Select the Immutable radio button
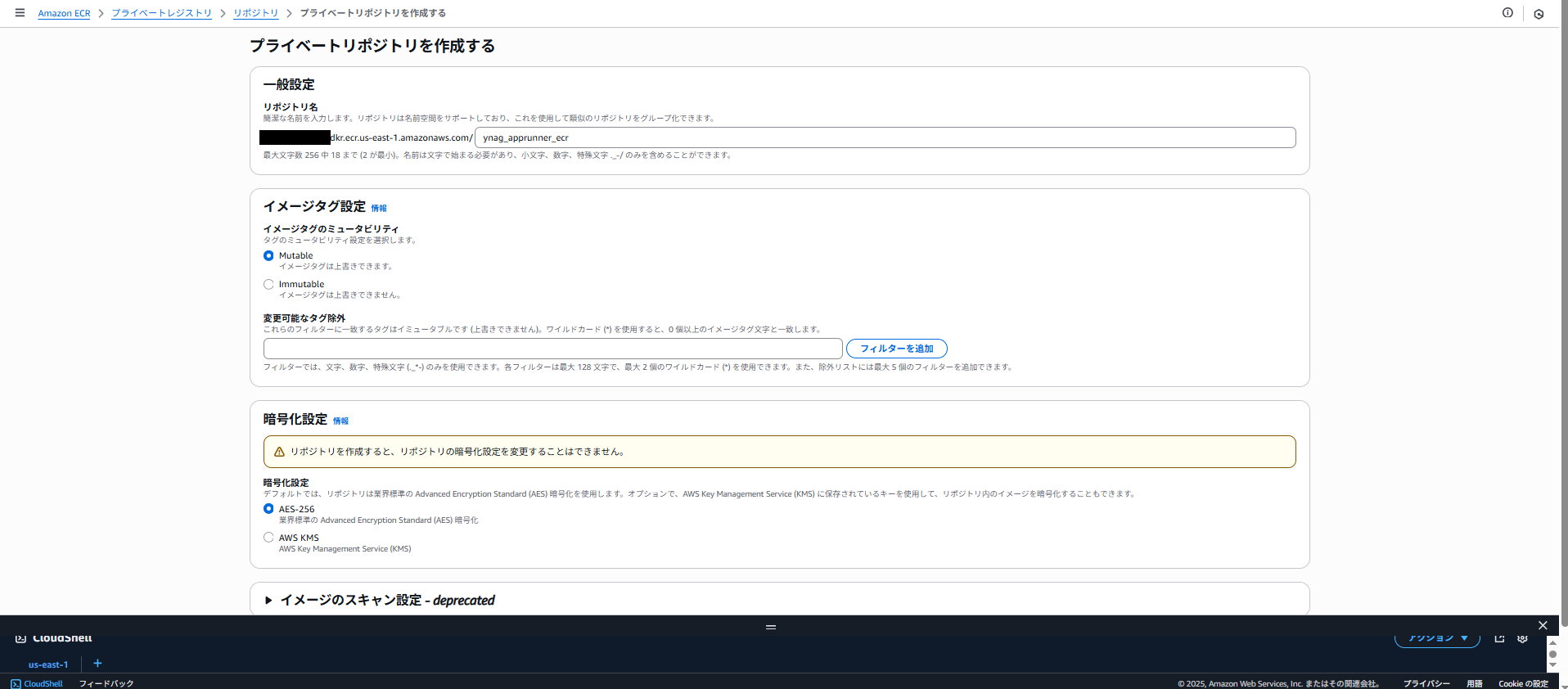Viewport: 1568px width, 689px height. 268,284
